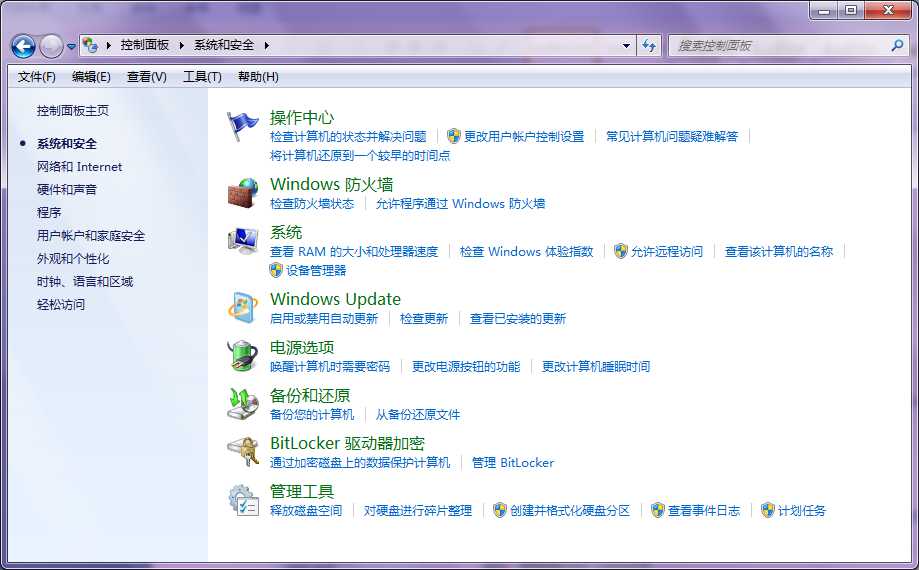The height and width of the screenshot is (570, 919).
Task: Open the 电源选项 battery icon
Action: 243,356
